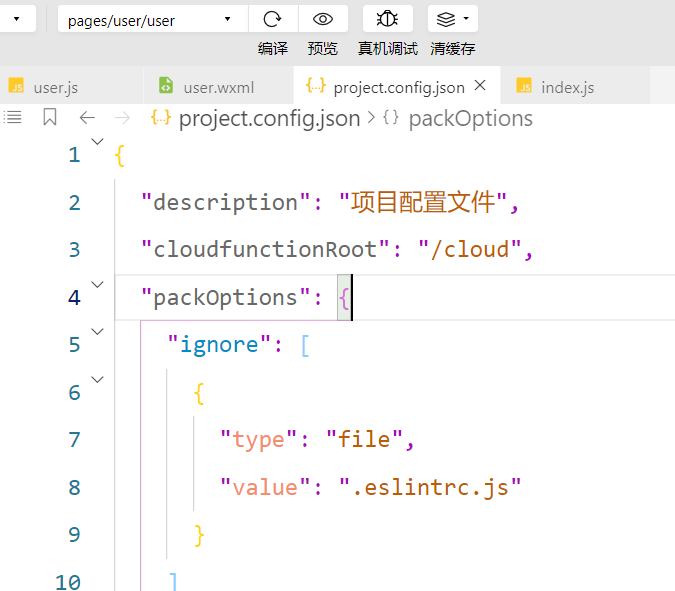Click line number 2 in the gutter
This screenshot has width=675, height=591.
(x=74, y=203)
